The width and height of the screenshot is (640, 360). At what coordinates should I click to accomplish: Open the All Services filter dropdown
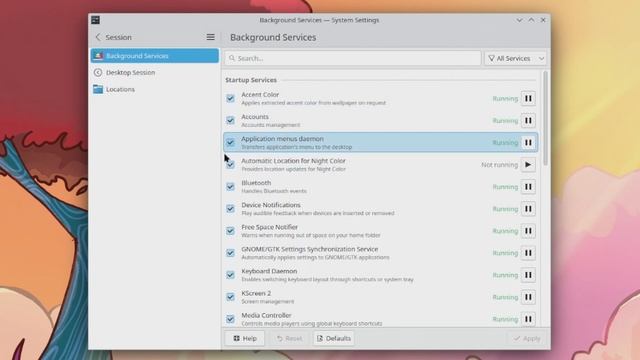[x=516, y=58]
